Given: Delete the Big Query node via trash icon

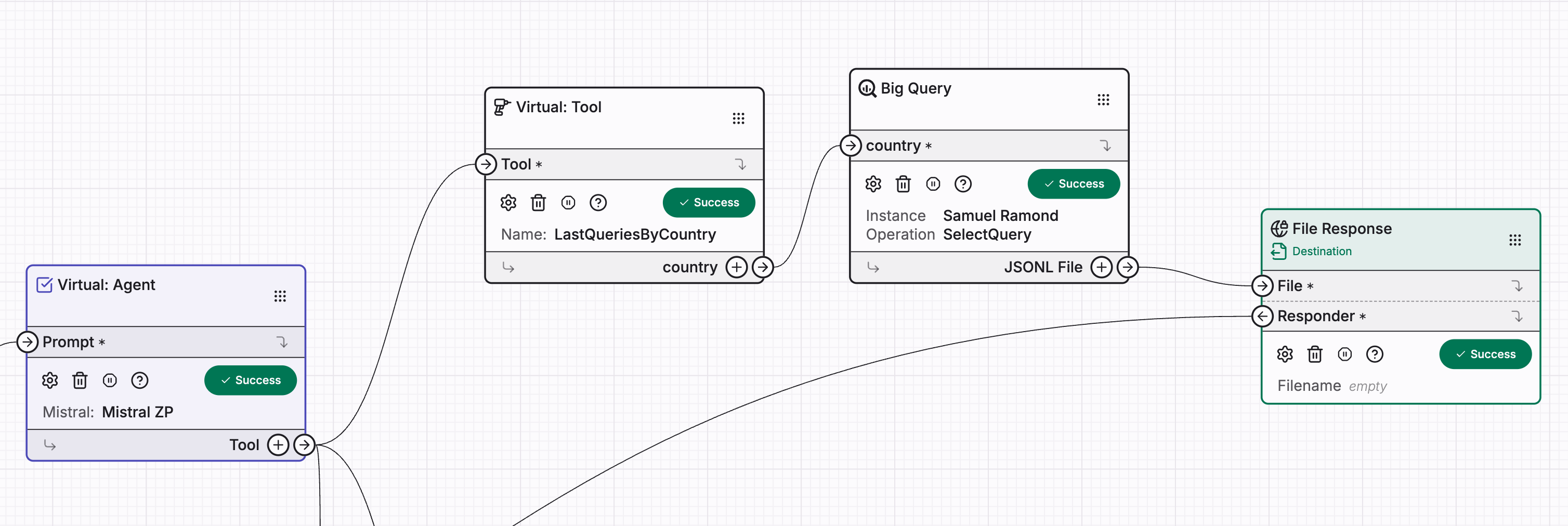Looking at the screenshot, I should tap(903, 184).
